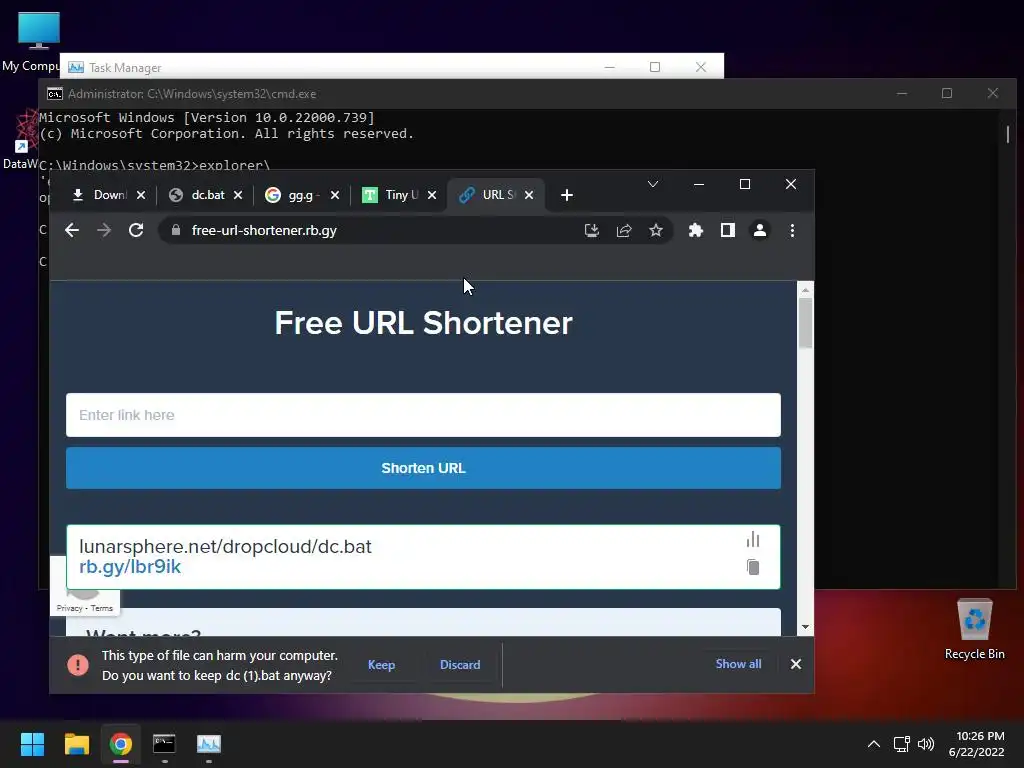
Task: Open Windows Start menu
Action: (32, 744)
